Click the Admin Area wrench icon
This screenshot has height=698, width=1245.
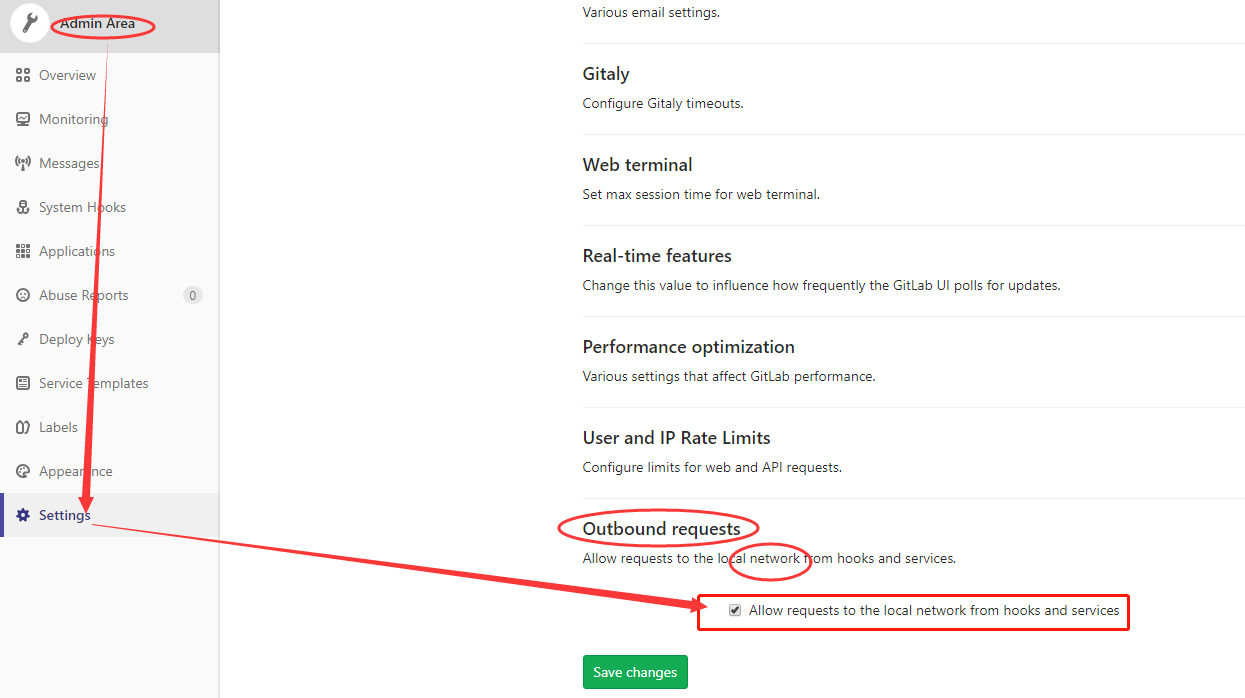tap(30, 24)
